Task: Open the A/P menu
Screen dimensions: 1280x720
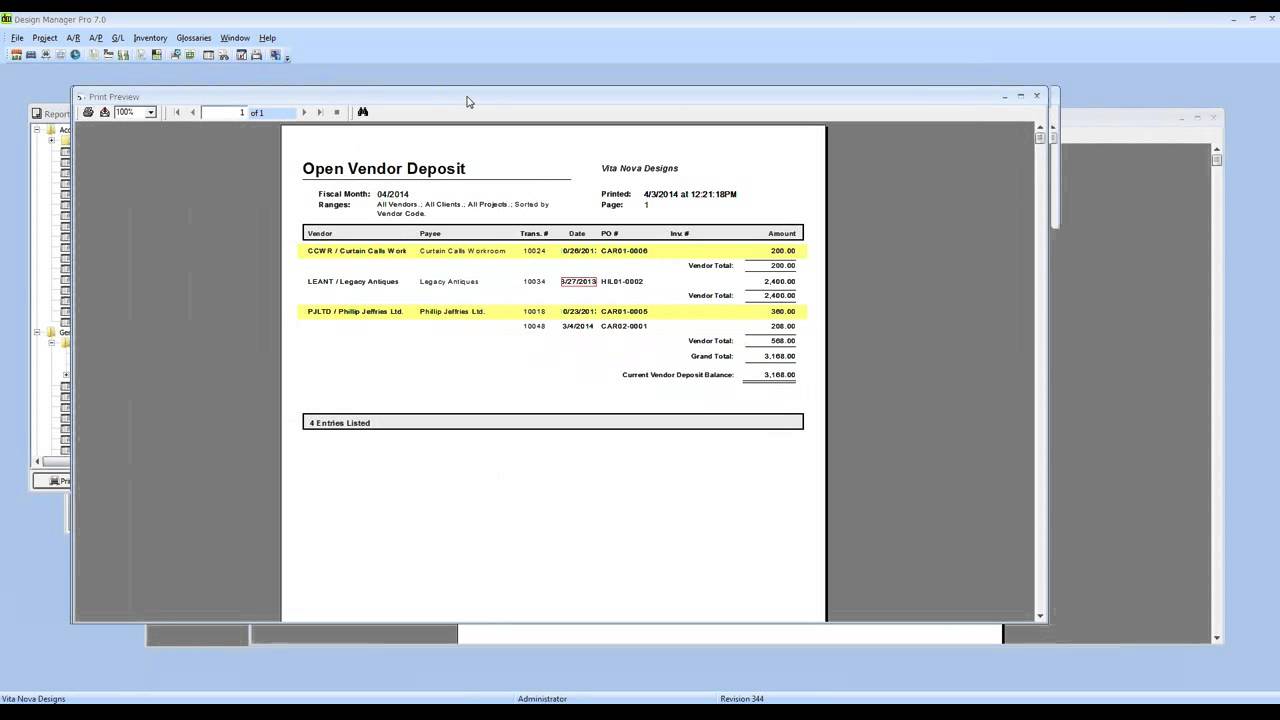Action: 96,38
